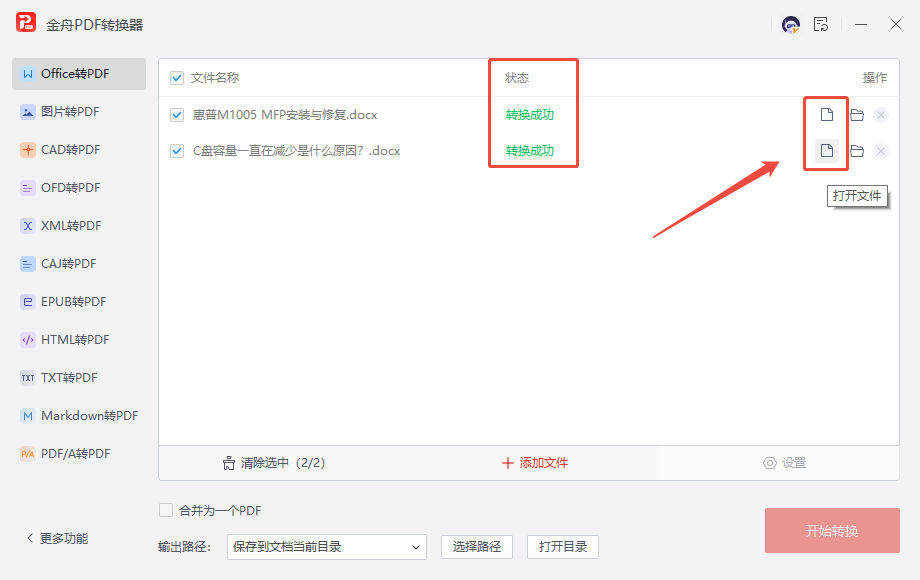Open converted file for C盘容量 row
The image size is (920, 580).
[826, 151]
